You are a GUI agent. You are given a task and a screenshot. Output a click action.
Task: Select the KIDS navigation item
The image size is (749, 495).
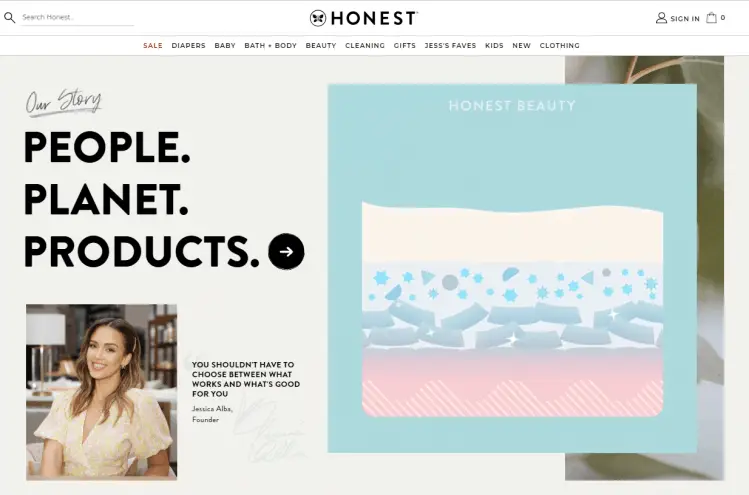tap(494, 45)
